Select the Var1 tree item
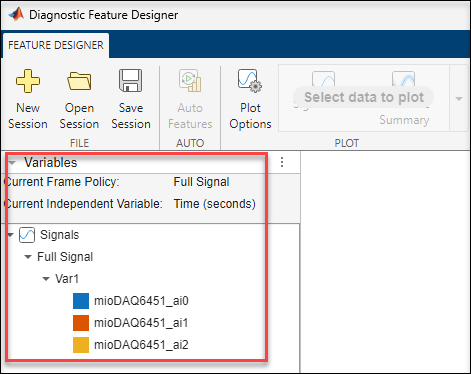 pyautogui.click(x=67, y=279)
